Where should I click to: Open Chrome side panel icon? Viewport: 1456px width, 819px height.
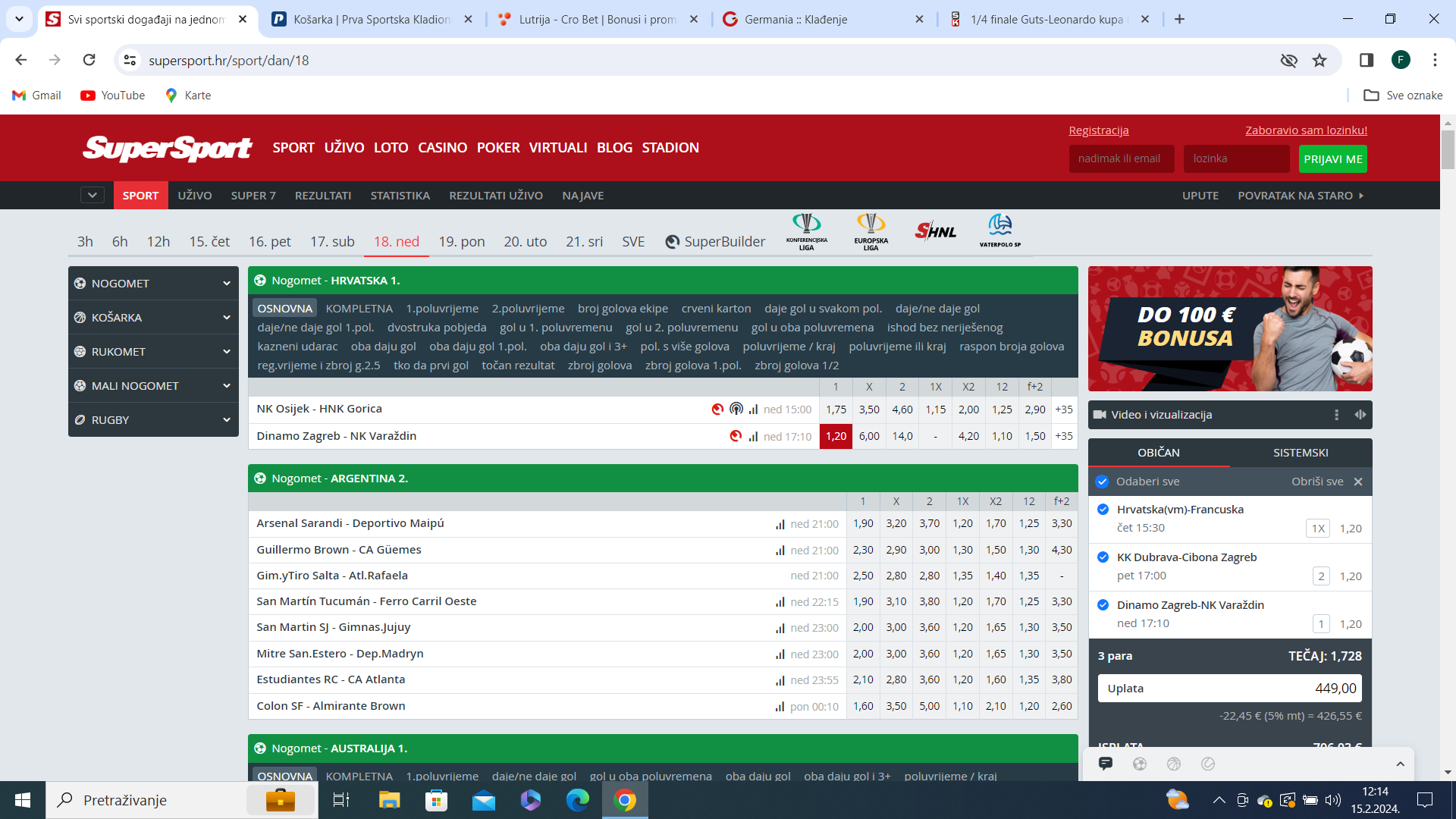(1366, 60)
